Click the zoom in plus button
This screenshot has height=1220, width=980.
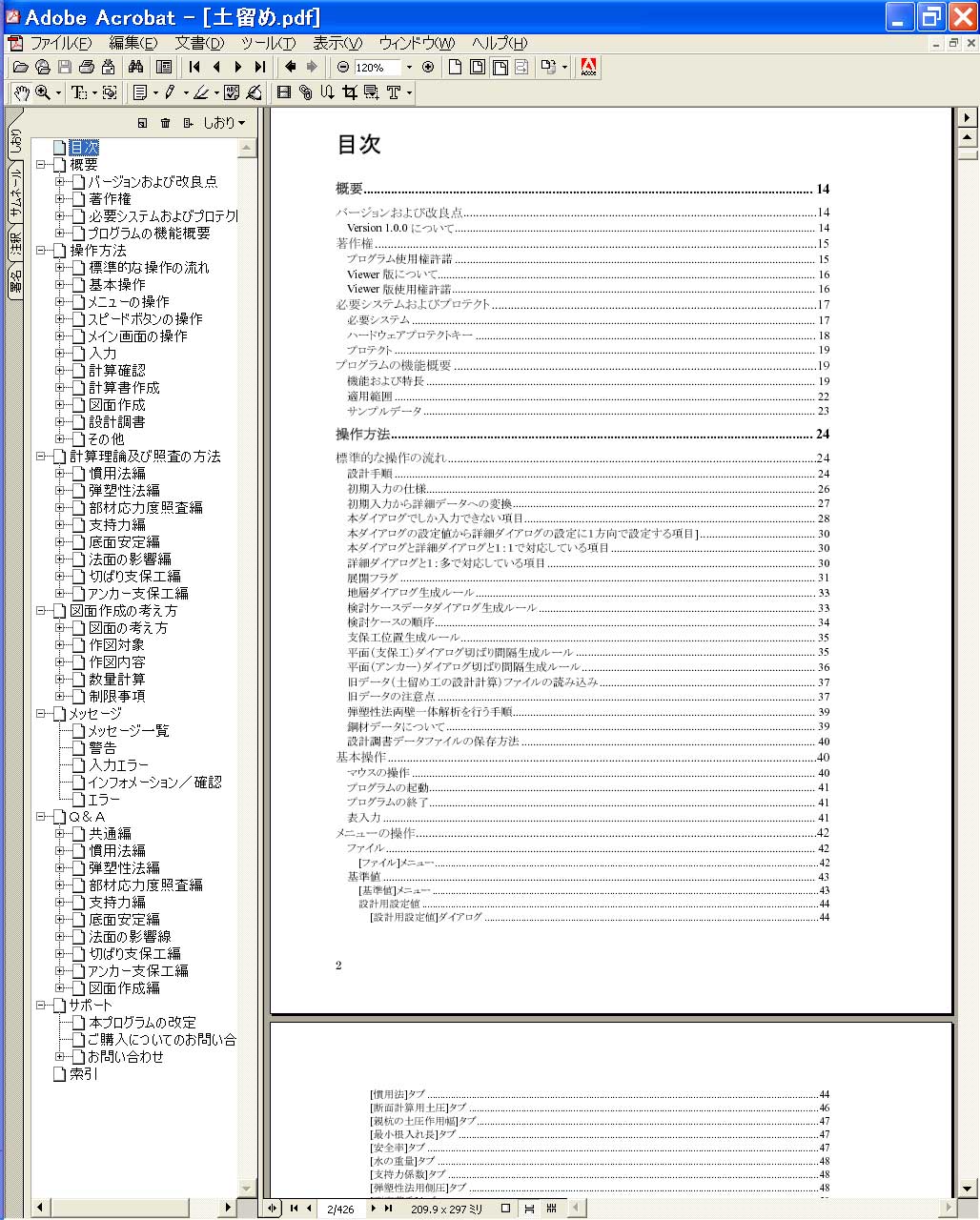428,67
